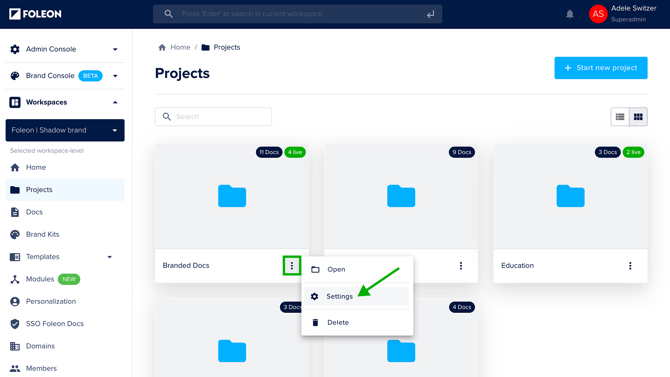Click the Docs file icon
This screenshot has width=670, height=377.
[15, 212]
